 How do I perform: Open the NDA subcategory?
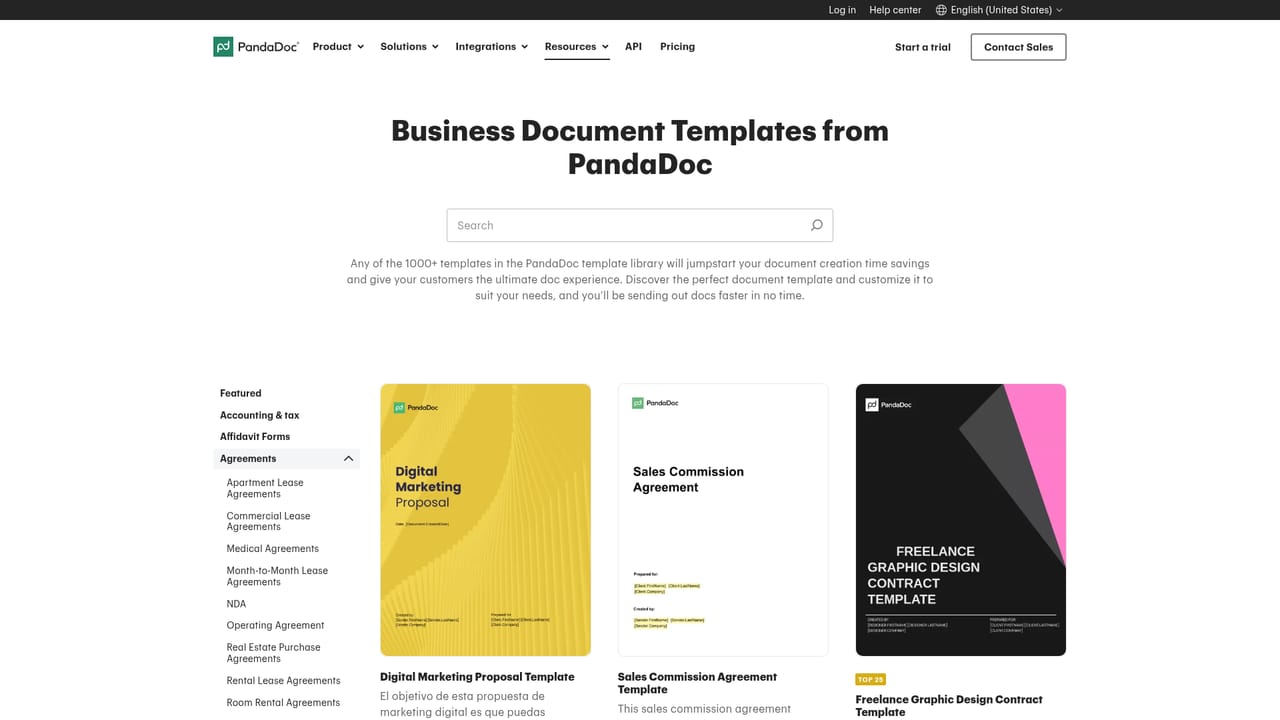click(236, 604)
